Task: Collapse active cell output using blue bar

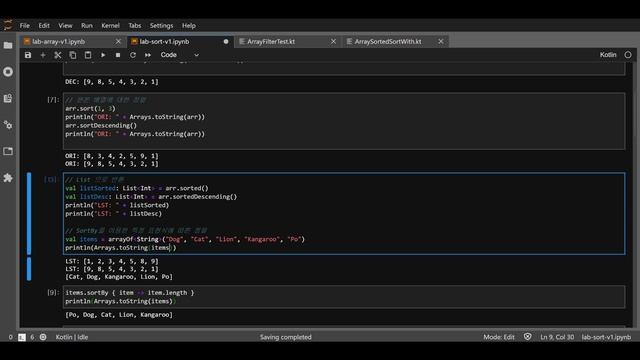Action: (x=29, y=269)
